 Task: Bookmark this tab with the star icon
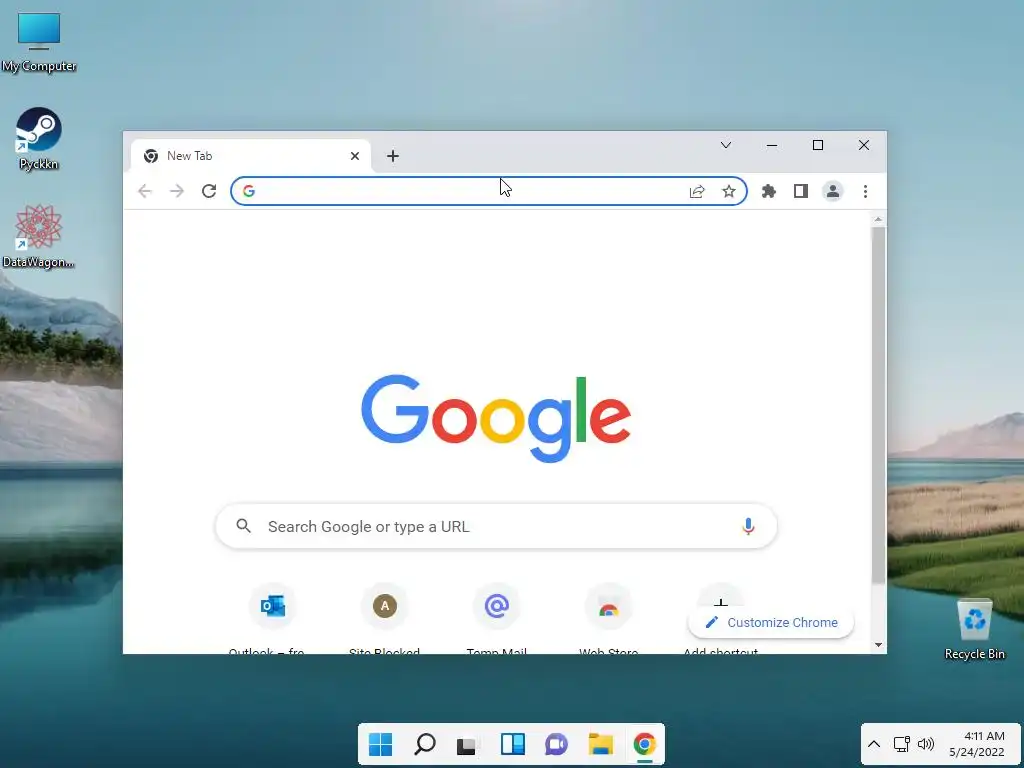(x=729, y=191)
